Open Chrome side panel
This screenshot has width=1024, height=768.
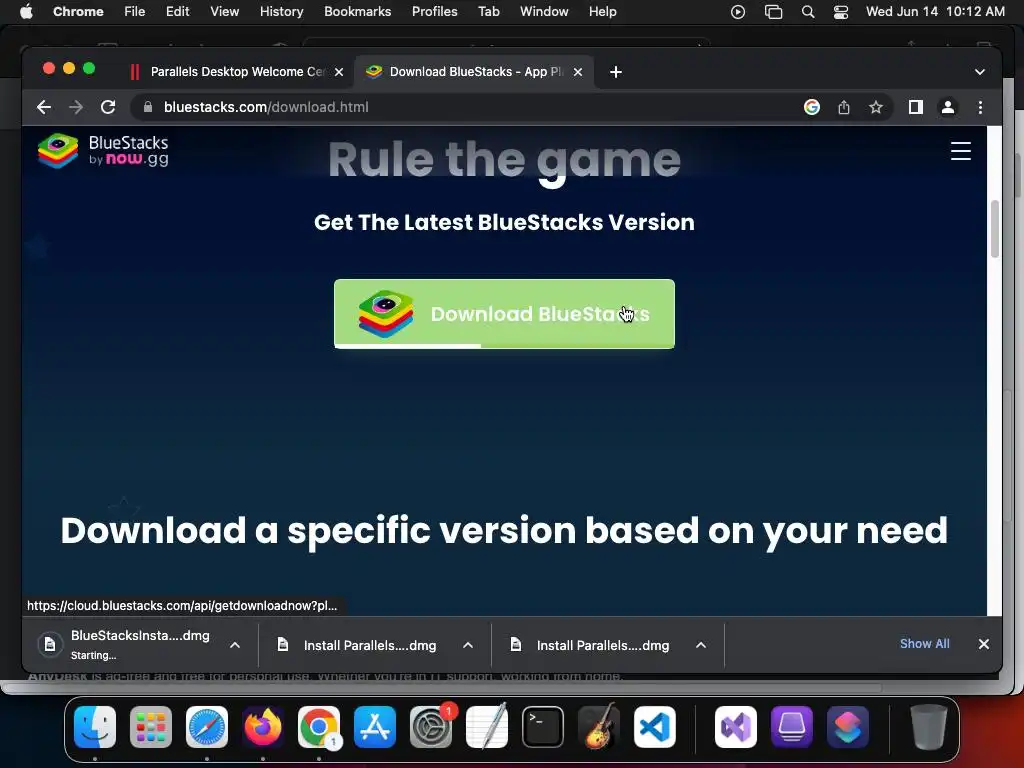(x=916, y=107)
